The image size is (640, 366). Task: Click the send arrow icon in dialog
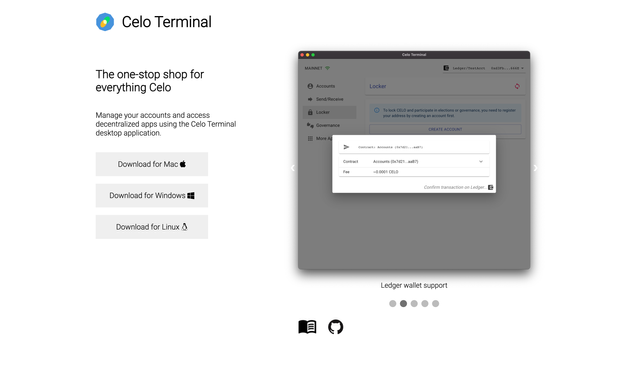click(x=347, y=147)
